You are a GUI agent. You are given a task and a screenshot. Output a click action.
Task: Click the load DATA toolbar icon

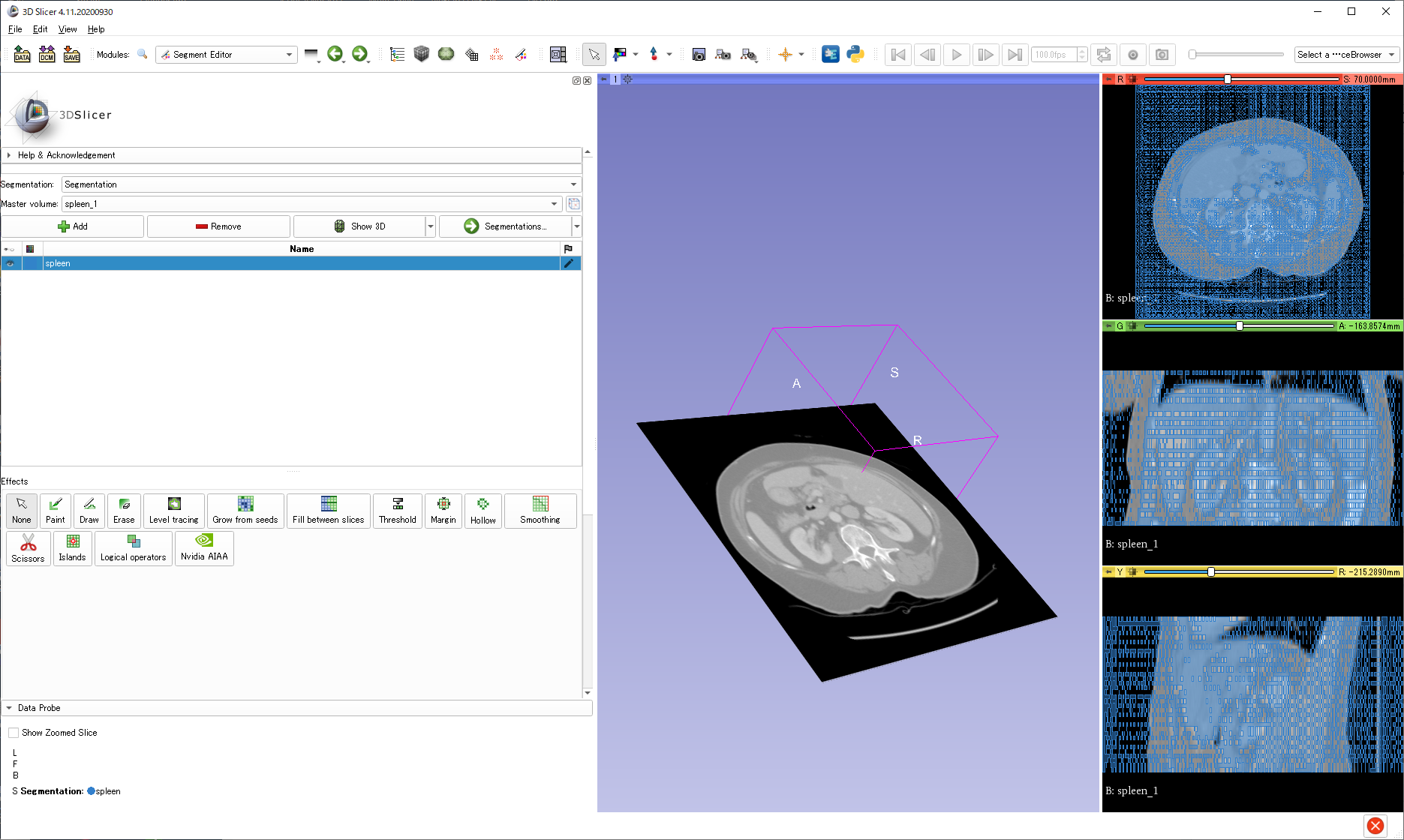(x=22, y=55)
